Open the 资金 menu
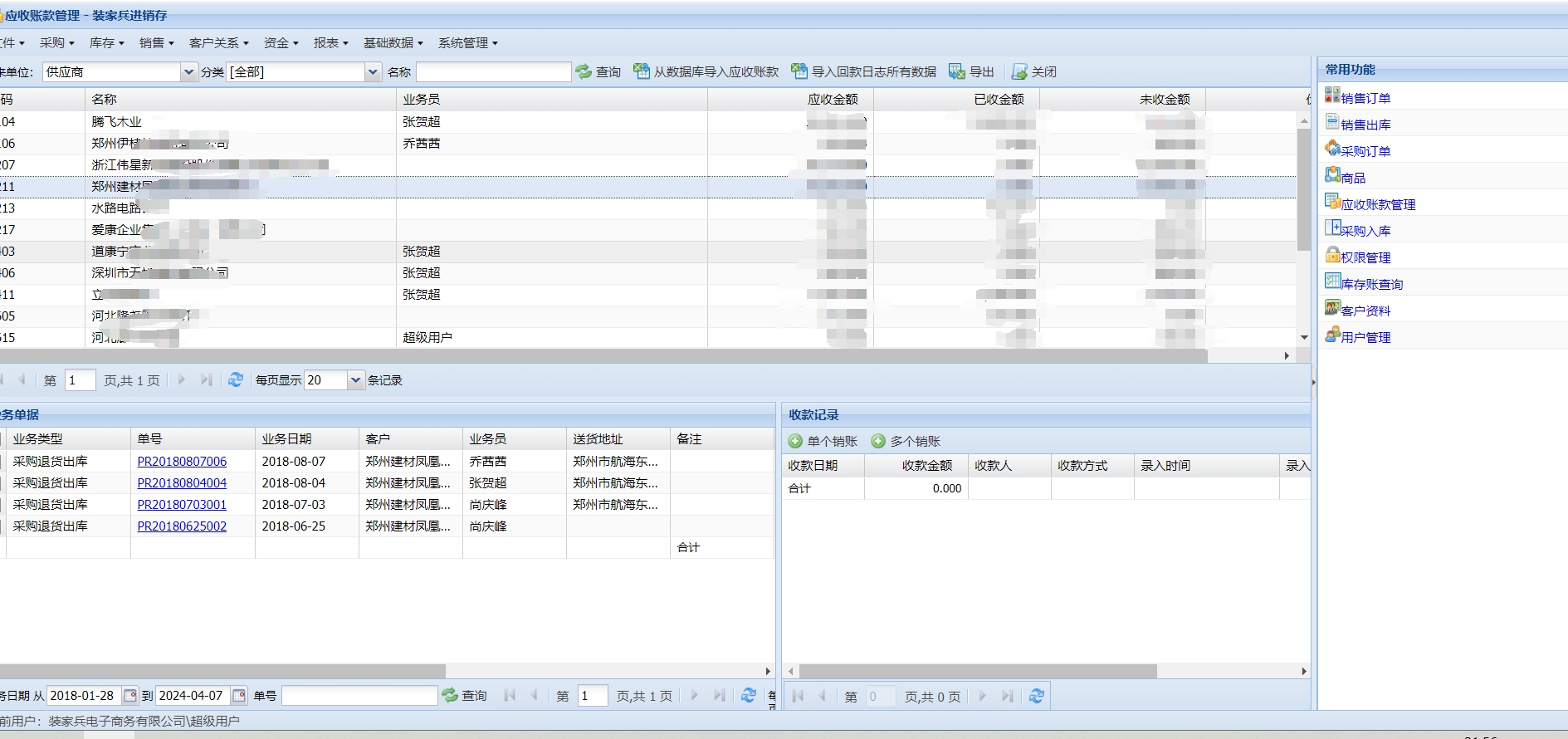1568x739 pixels. click(281, 42)
